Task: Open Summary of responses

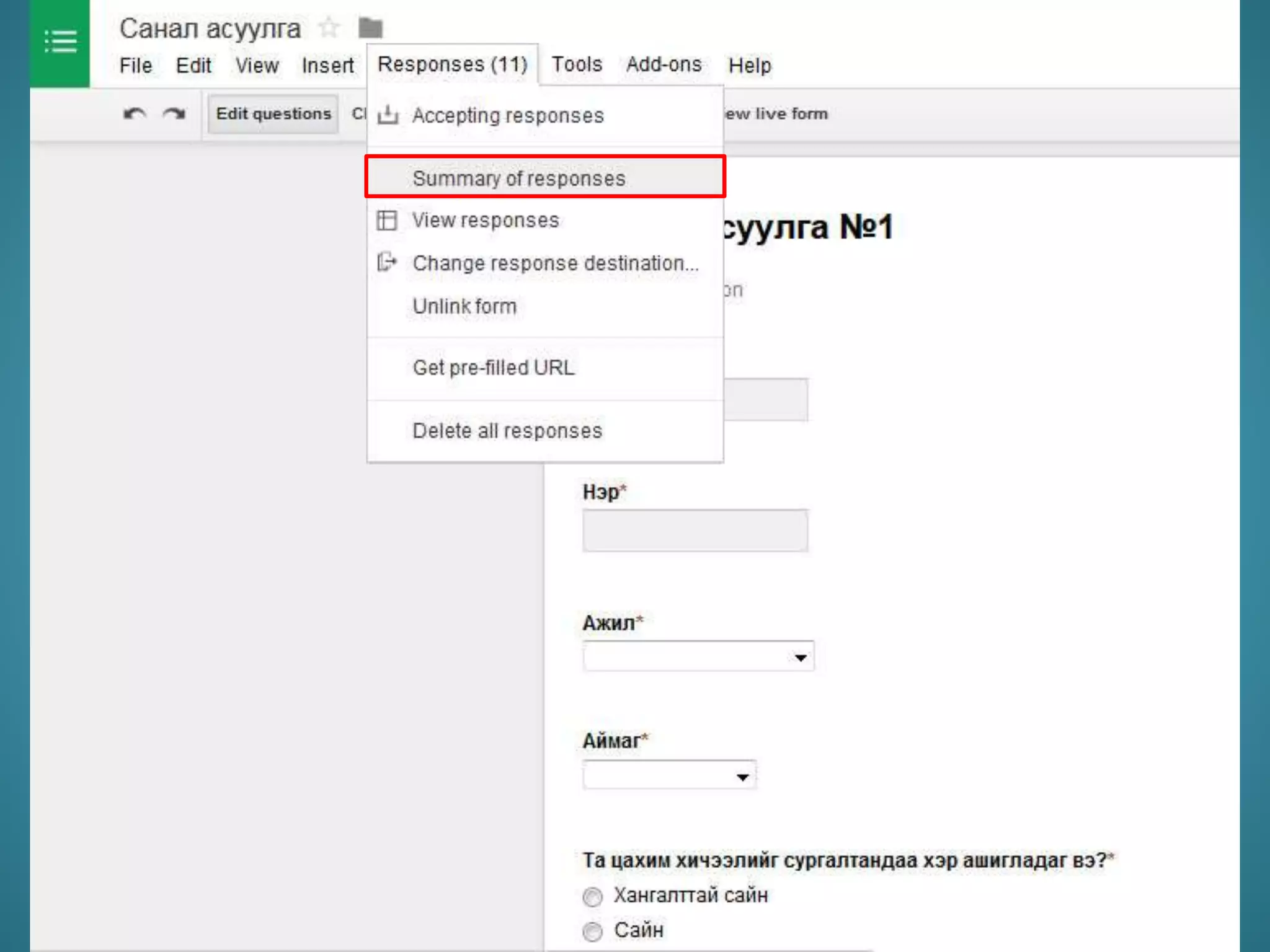Action: 518,178
